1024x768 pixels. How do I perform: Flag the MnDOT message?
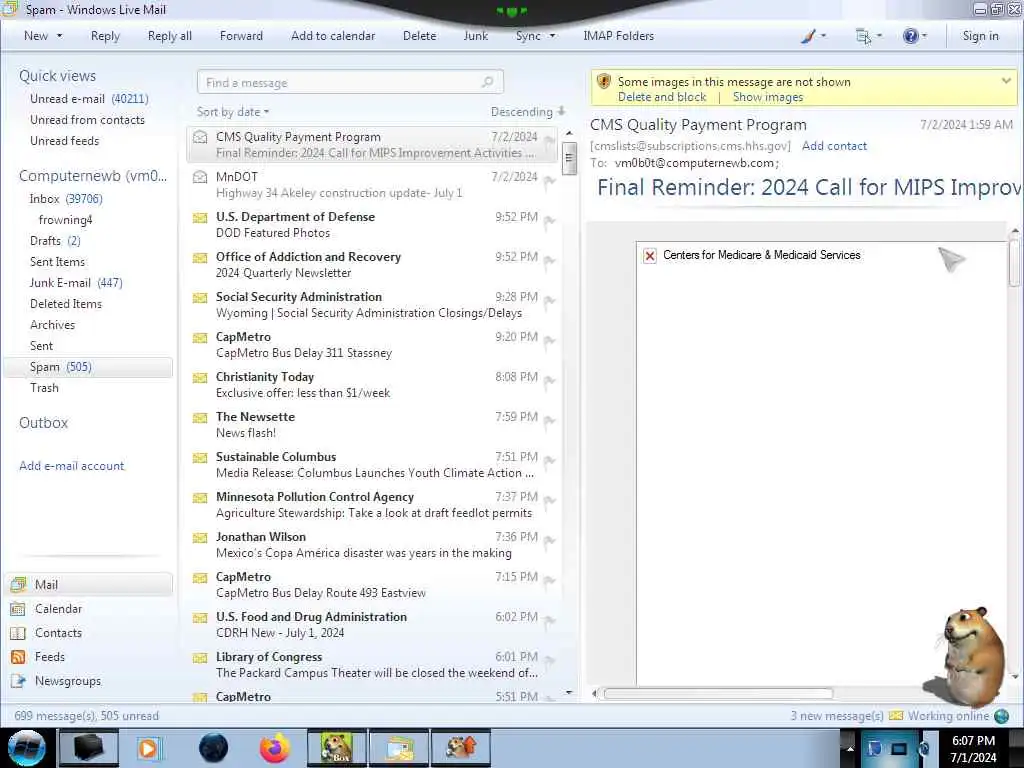[x=550, y=182]
